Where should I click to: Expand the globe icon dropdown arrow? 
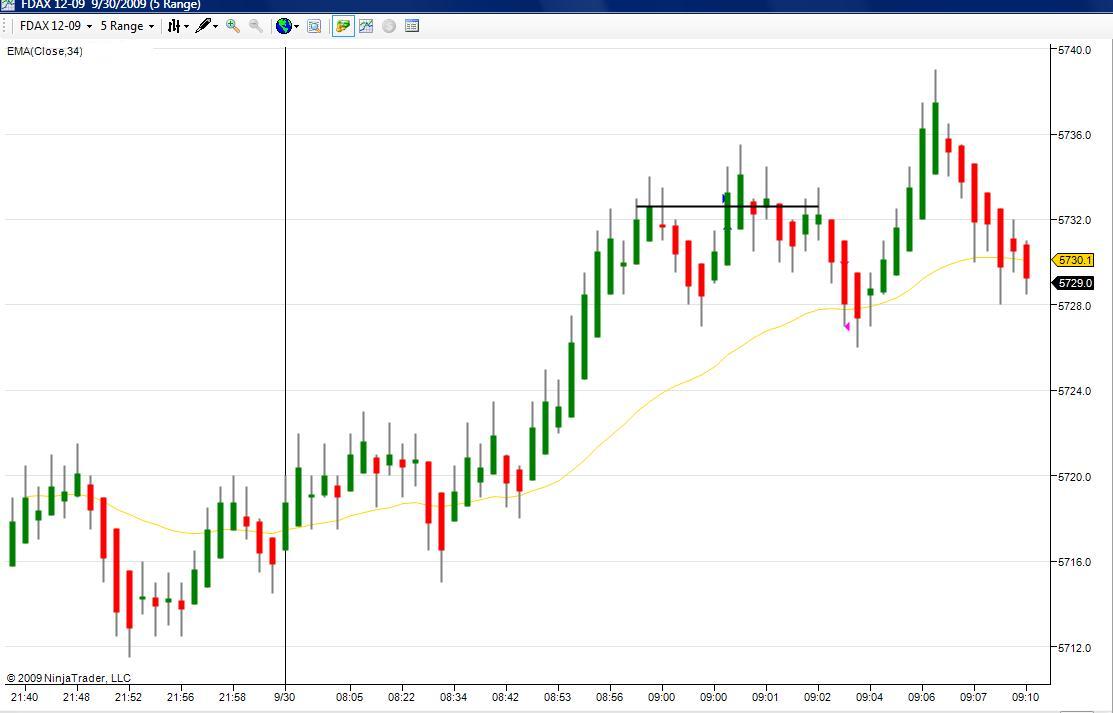pos(297,26)
